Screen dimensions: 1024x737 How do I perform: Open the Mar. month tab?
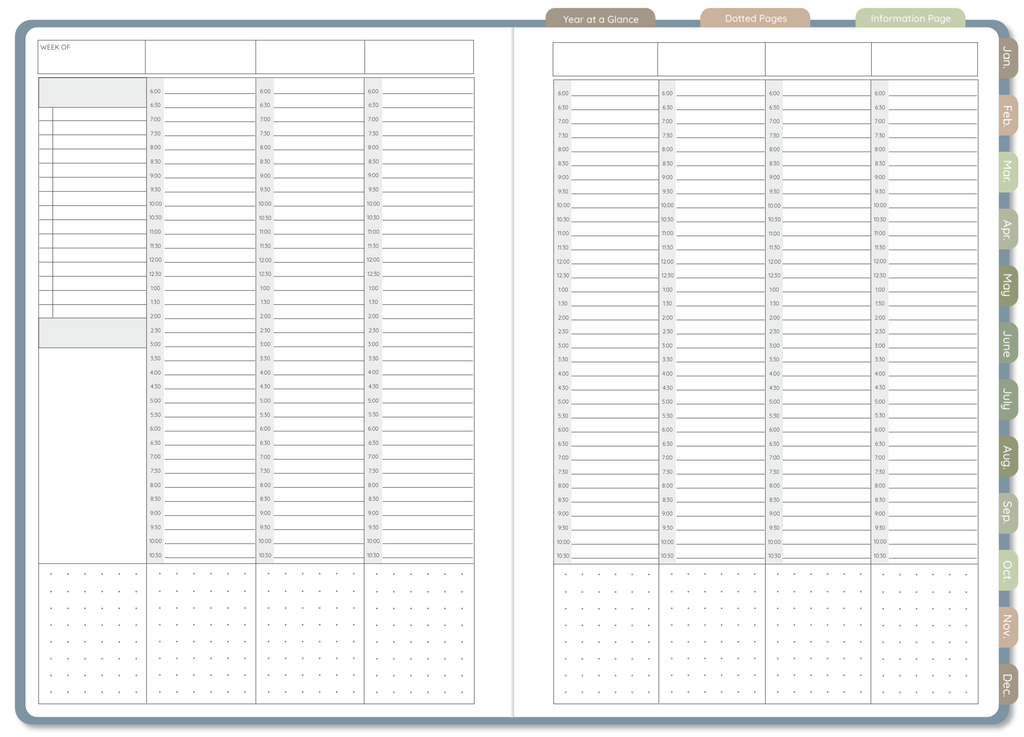[x=1007, y=171]
